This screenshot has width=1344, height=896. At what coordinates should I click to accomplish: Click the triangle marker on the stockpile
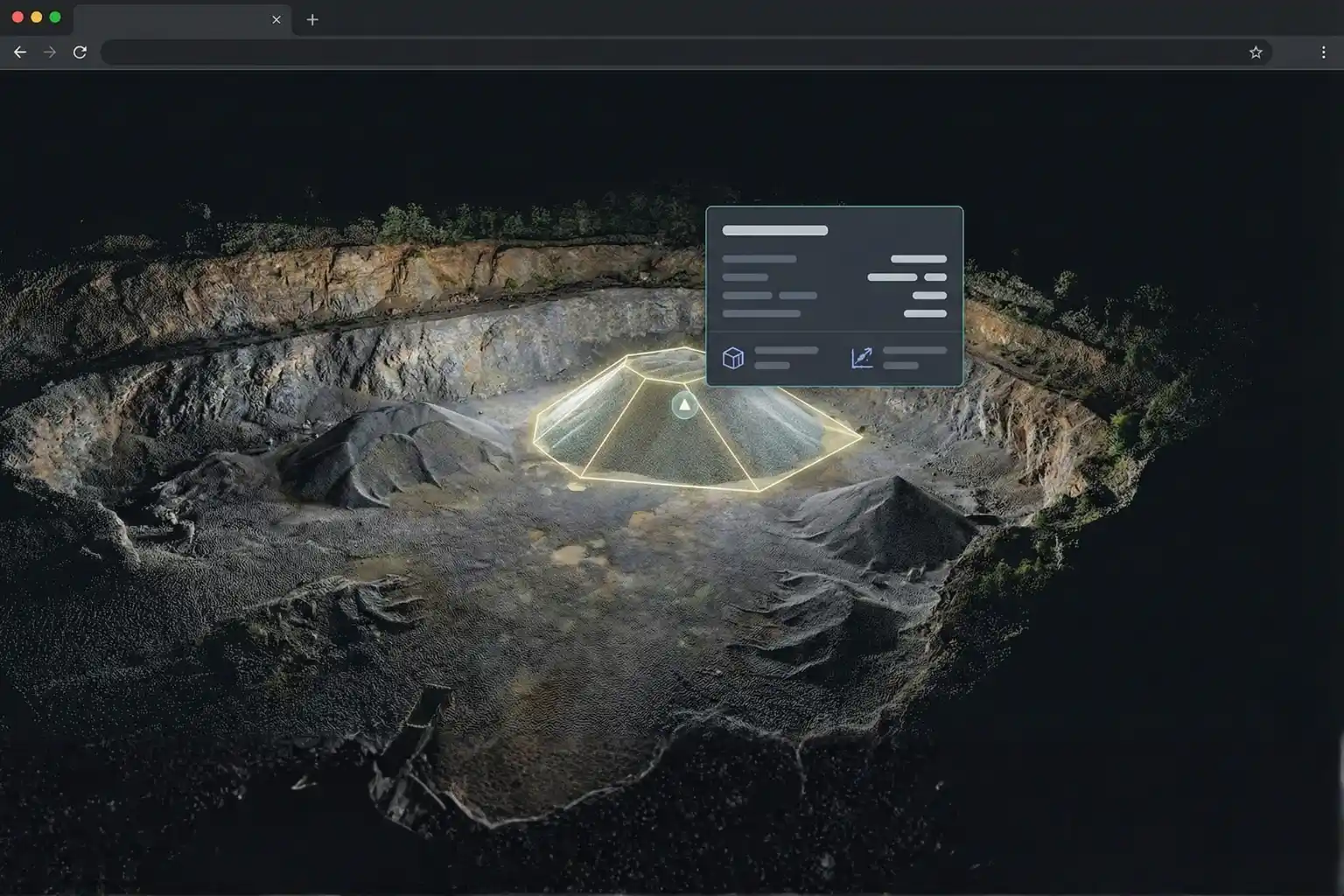point(684,405)
